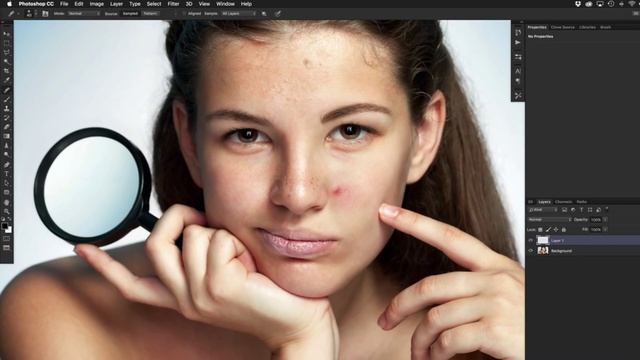The image size is (640, 360).
Task: Hide the Layer 1 layer
Action: tap(531, 240)
